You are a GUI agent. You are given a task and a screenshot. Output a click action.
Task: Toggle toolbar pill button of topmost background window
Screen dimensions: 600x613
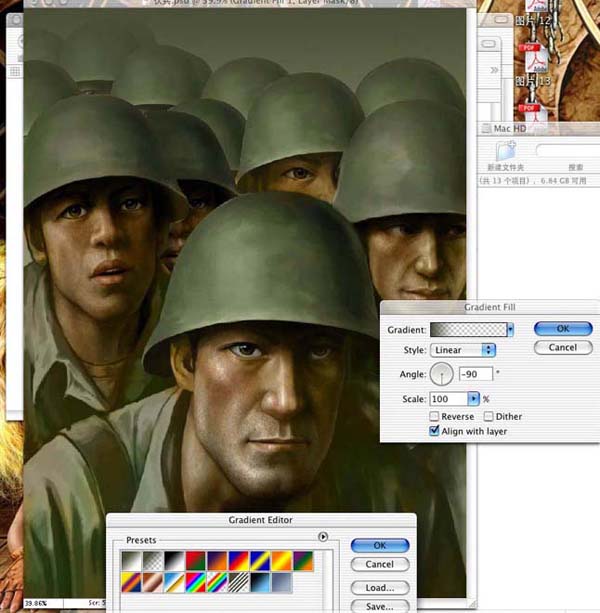pos(502,20)
